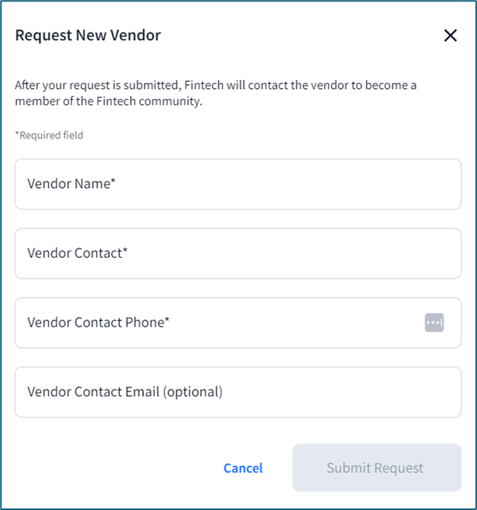Click the Fintech community description paragraph
Screen dimensions: 477x510
(216, 93)
